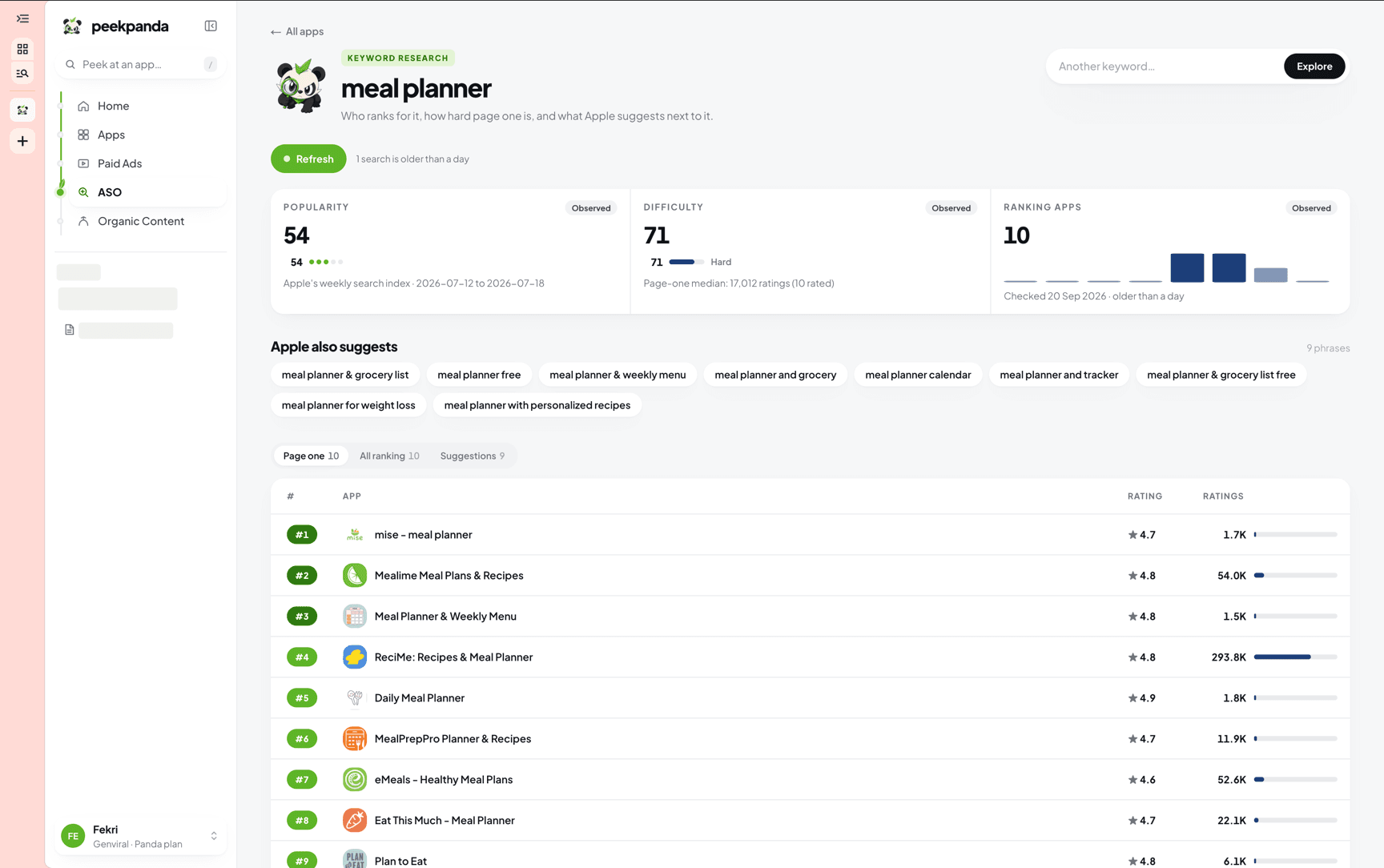Open the eMeals app icon
1384x868 pixels.
point(355,779)
